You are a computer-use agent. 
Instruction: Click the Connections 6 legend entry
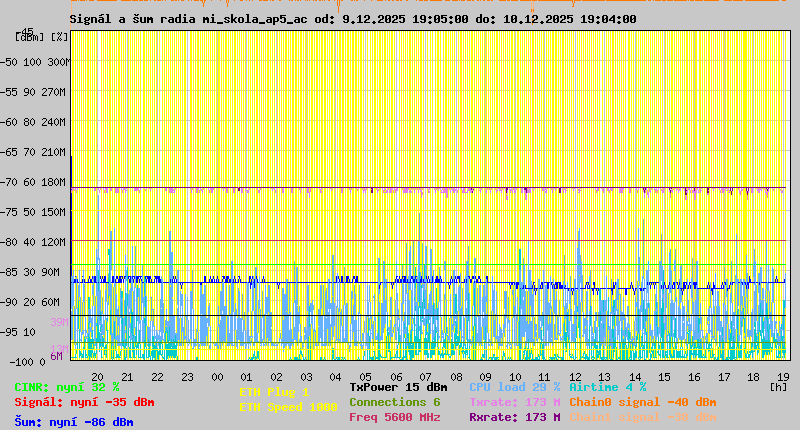point(394,402)
